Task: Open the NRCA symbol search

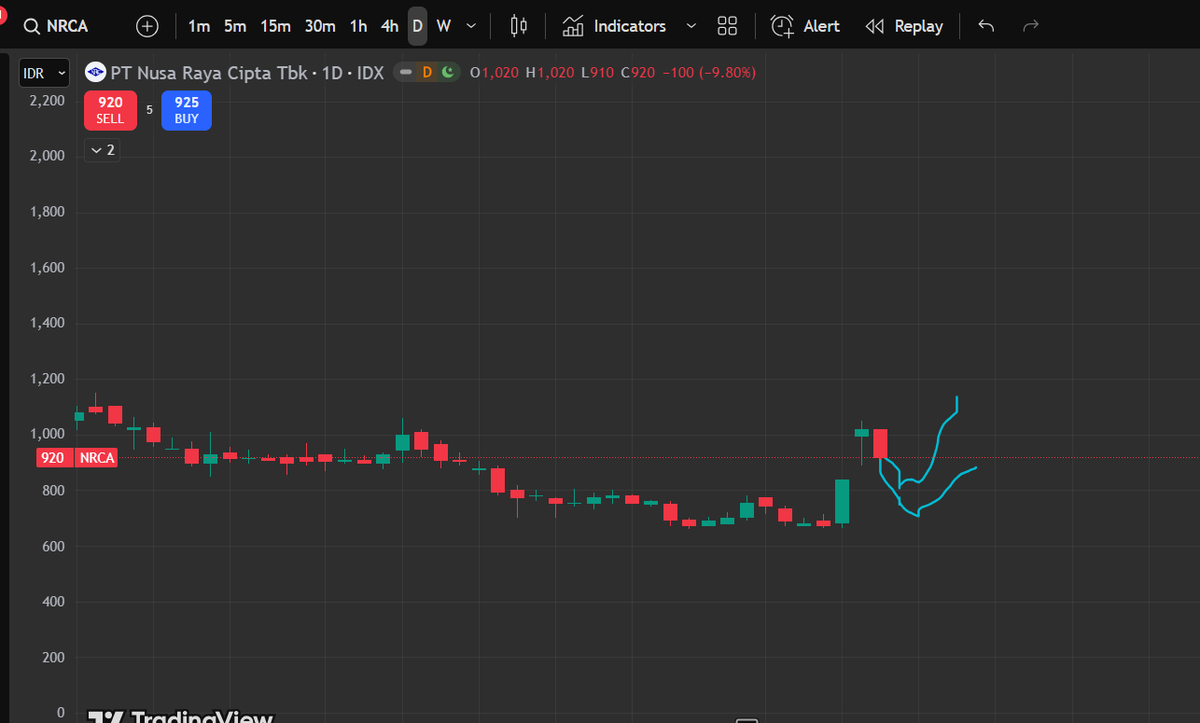Action: tap(56, 26)
